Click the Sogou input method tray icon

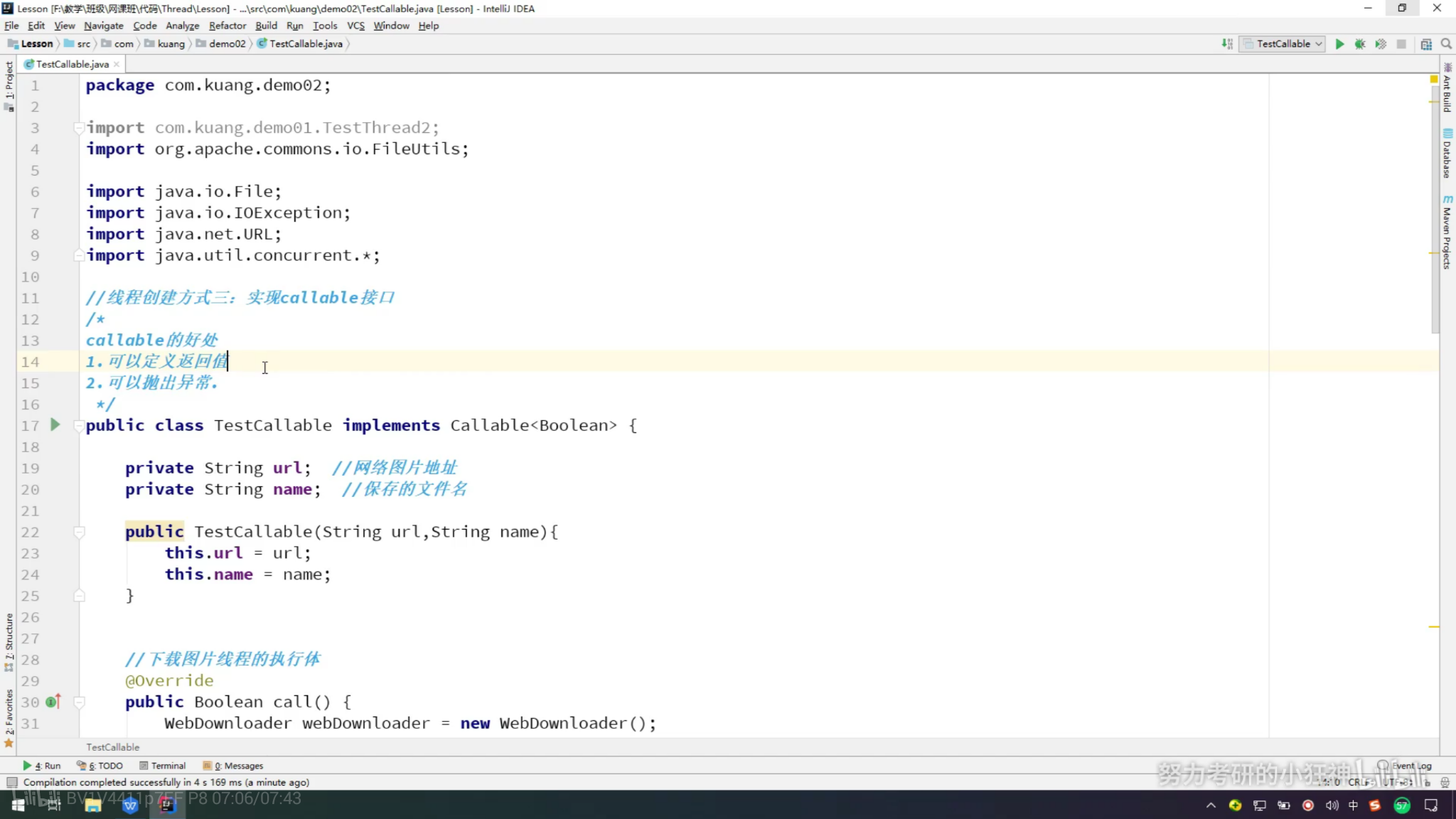point(1375,805)
